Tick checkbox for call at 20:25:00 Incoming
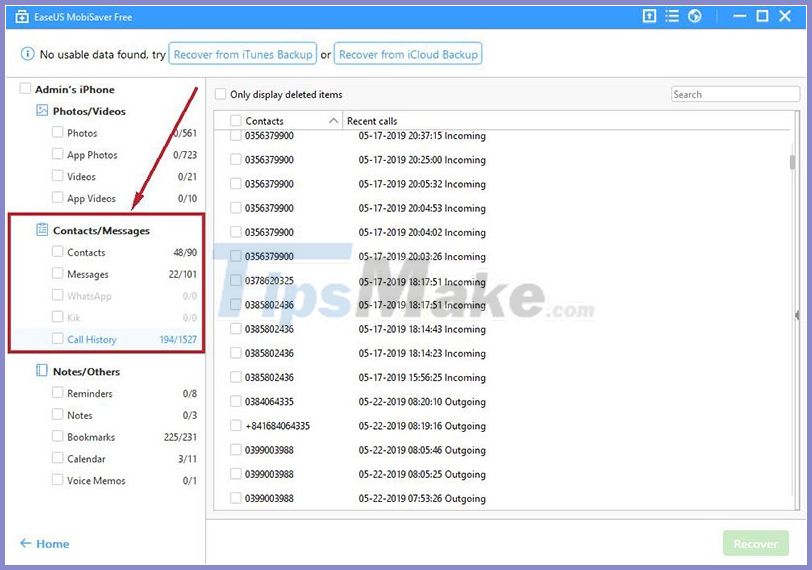 [236, 159]
